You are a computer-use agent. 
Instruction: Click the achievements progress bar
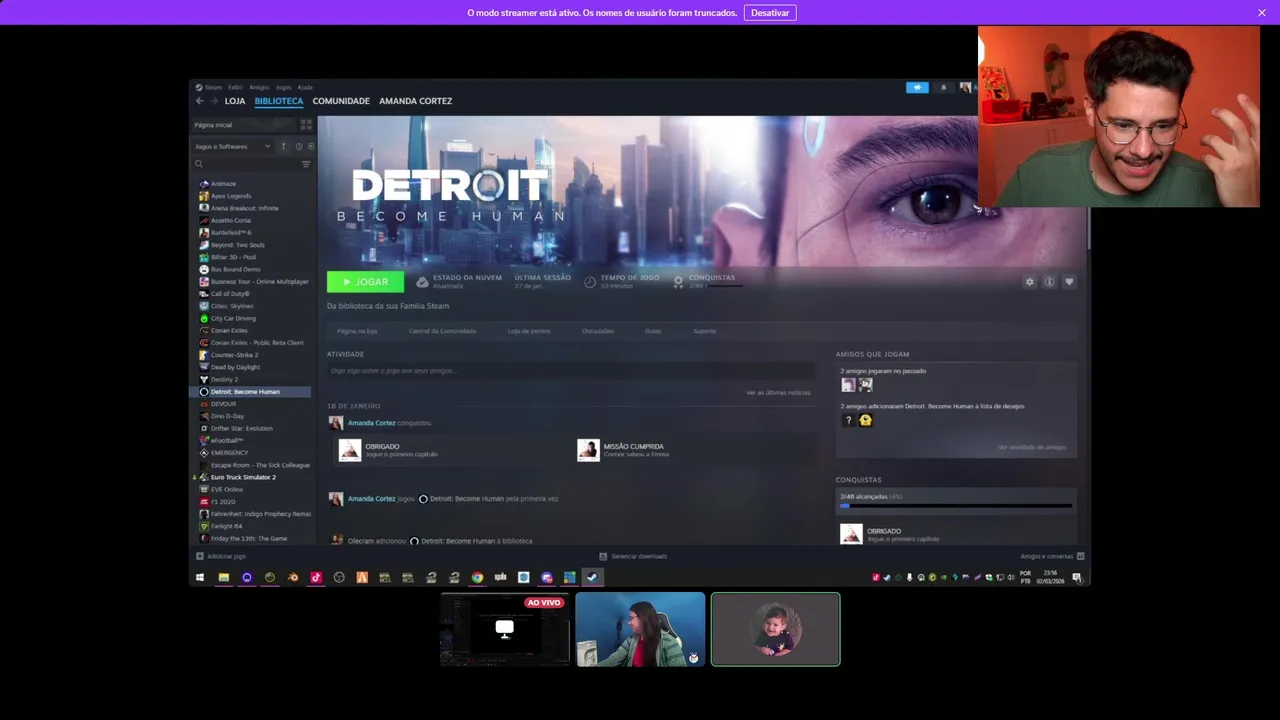pos(956,506)
